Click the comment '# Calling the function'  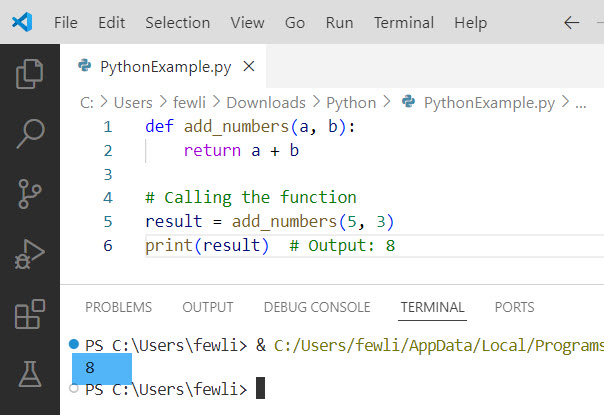point(251,198)
